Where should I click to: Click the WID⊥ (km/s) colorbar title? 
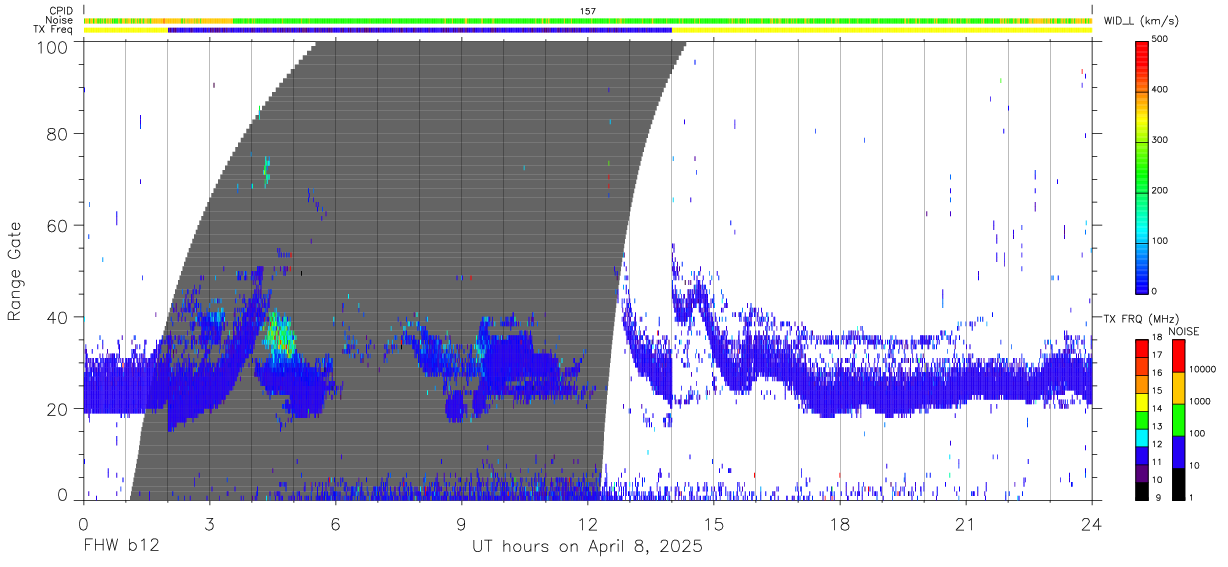click(1140, 21)
